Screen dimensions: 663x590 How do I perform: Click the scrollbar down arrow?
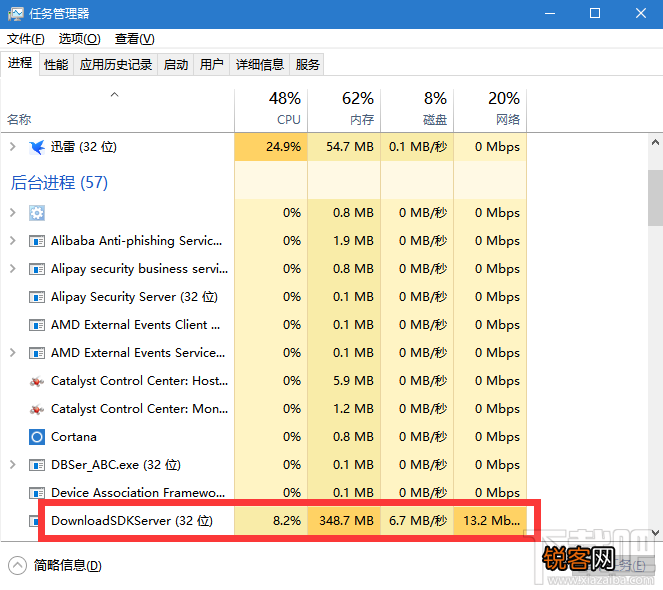coord(655,532)
